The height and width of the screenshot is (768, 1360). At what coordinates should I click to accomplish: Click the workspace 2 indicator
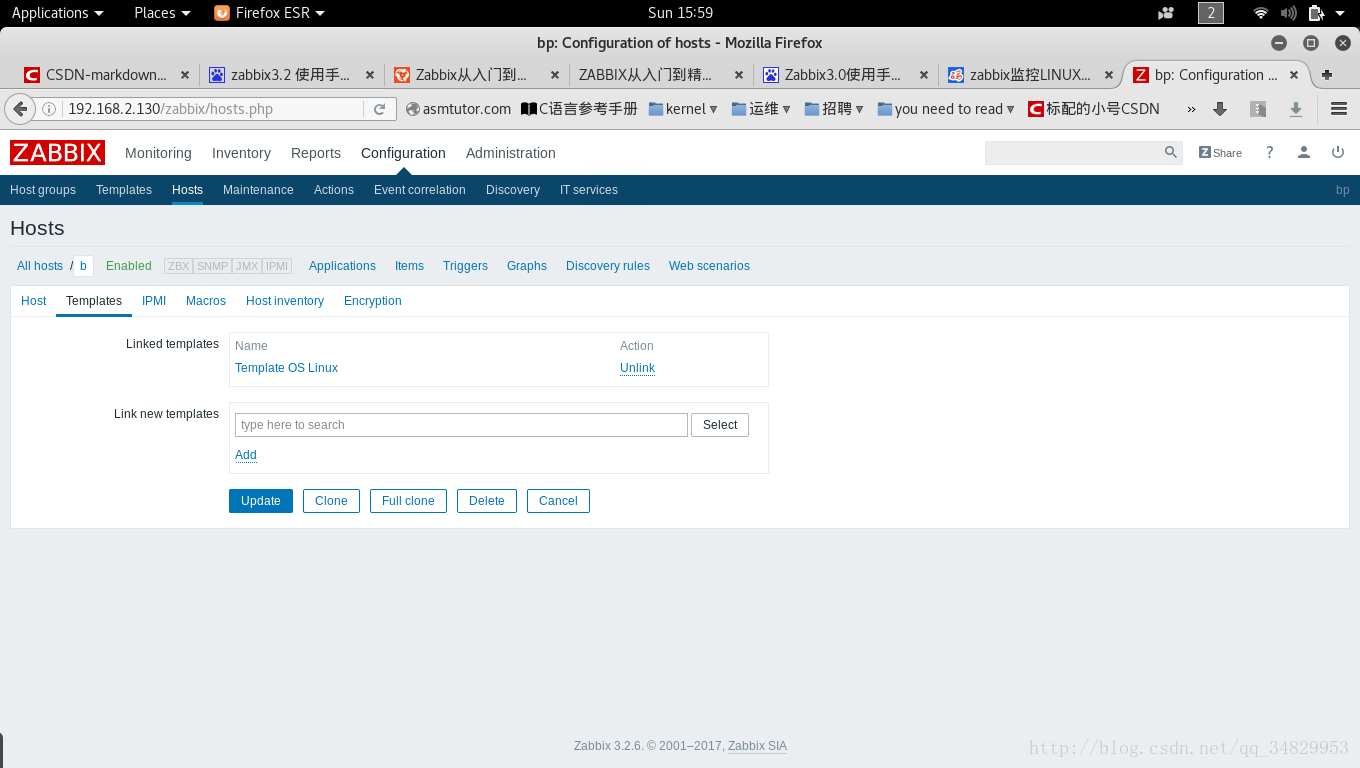click(1211, 13)
